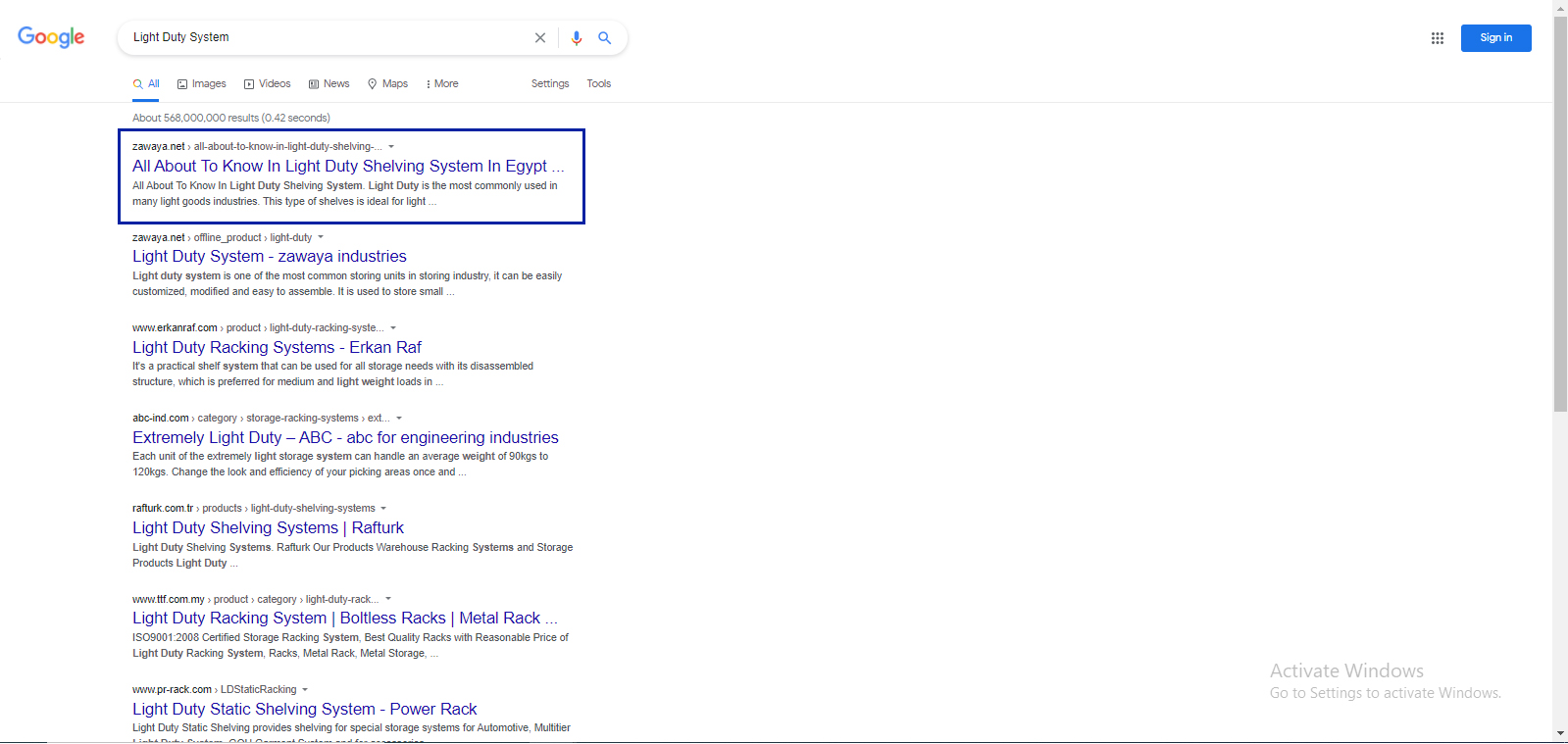Viewport: 1568px width, 744px height.
Task: Click the 'About 568,000,000 results' text
Action: (231, 118)
